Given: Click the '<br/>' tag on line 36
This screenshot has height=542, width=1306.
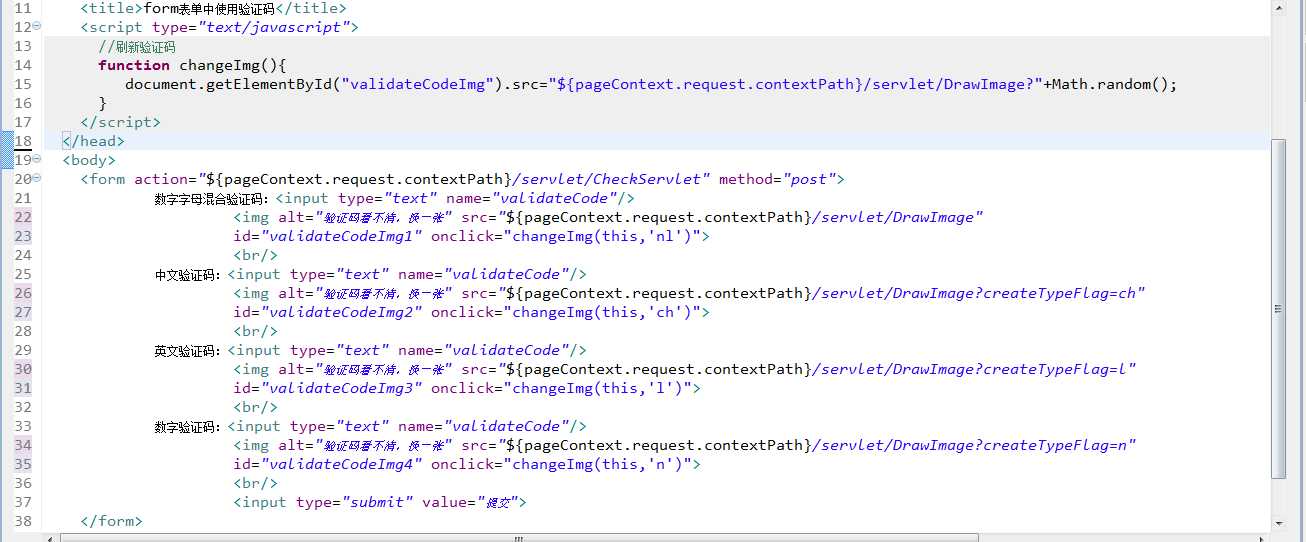Looking at the screenshot, I should tap(255, 483).
